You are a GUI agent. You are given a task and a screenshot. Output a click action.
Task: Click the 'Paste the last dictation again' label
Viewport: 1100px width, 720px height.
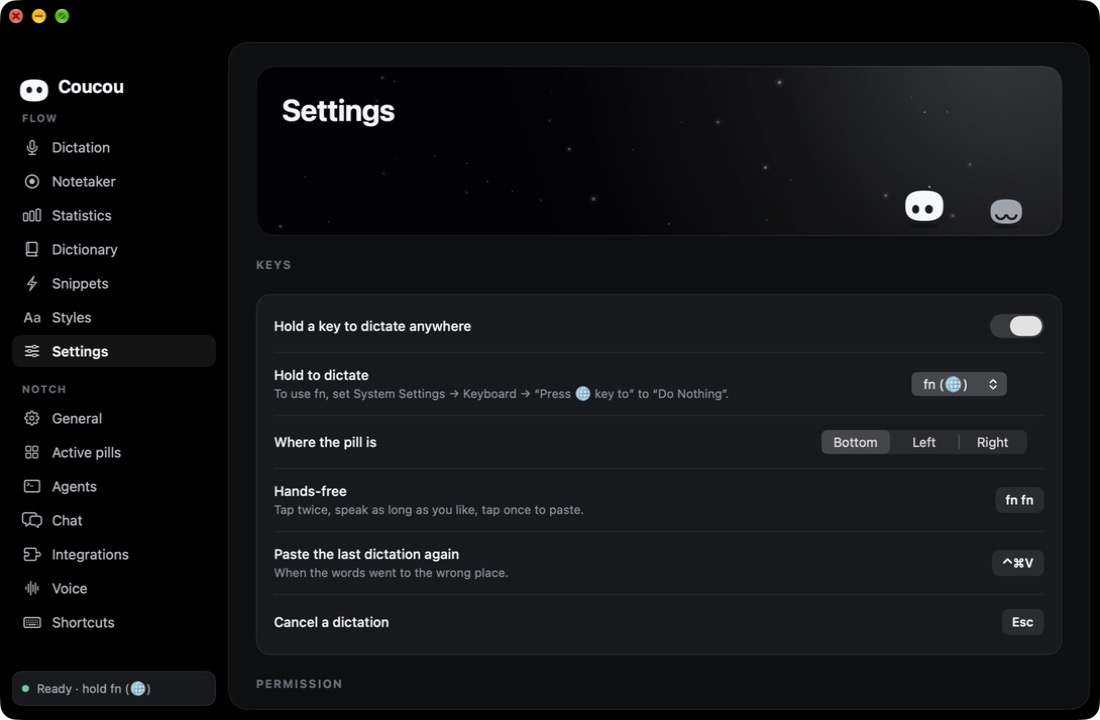(x=366, y=554)
